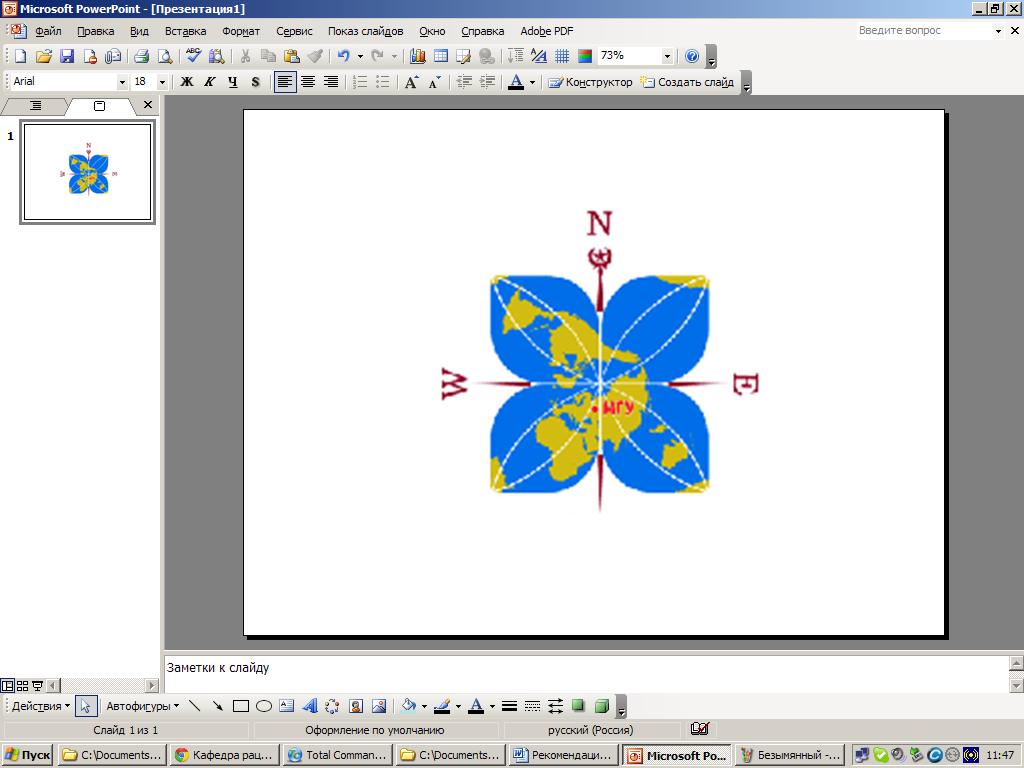Viewport: 1024px width, 768px height.
Task: Undo the last action
Action: pos(344,56)
